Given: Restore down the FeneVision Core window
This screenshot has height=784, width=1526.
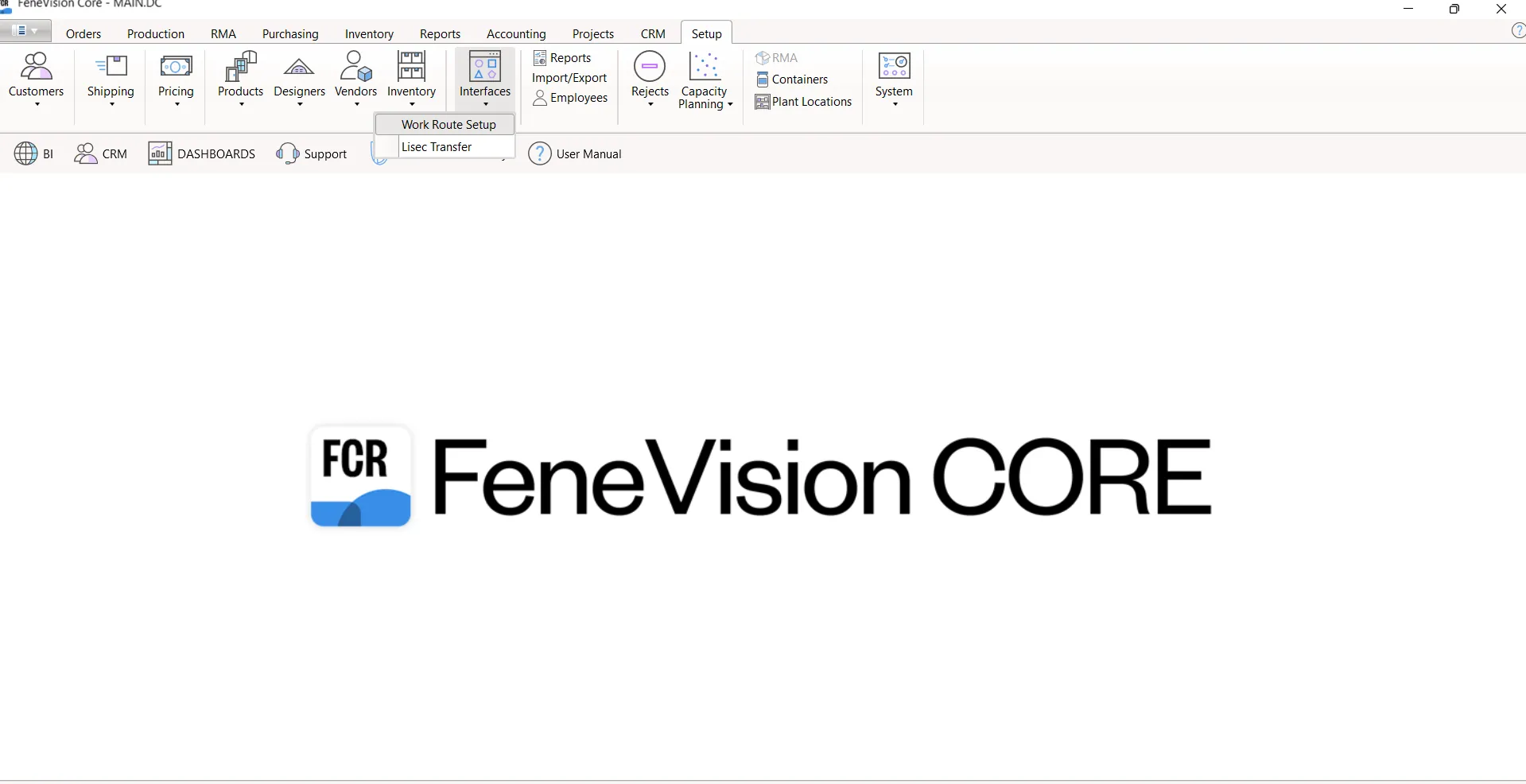Looking at the screenshot, I should [x=1454, y=10].
